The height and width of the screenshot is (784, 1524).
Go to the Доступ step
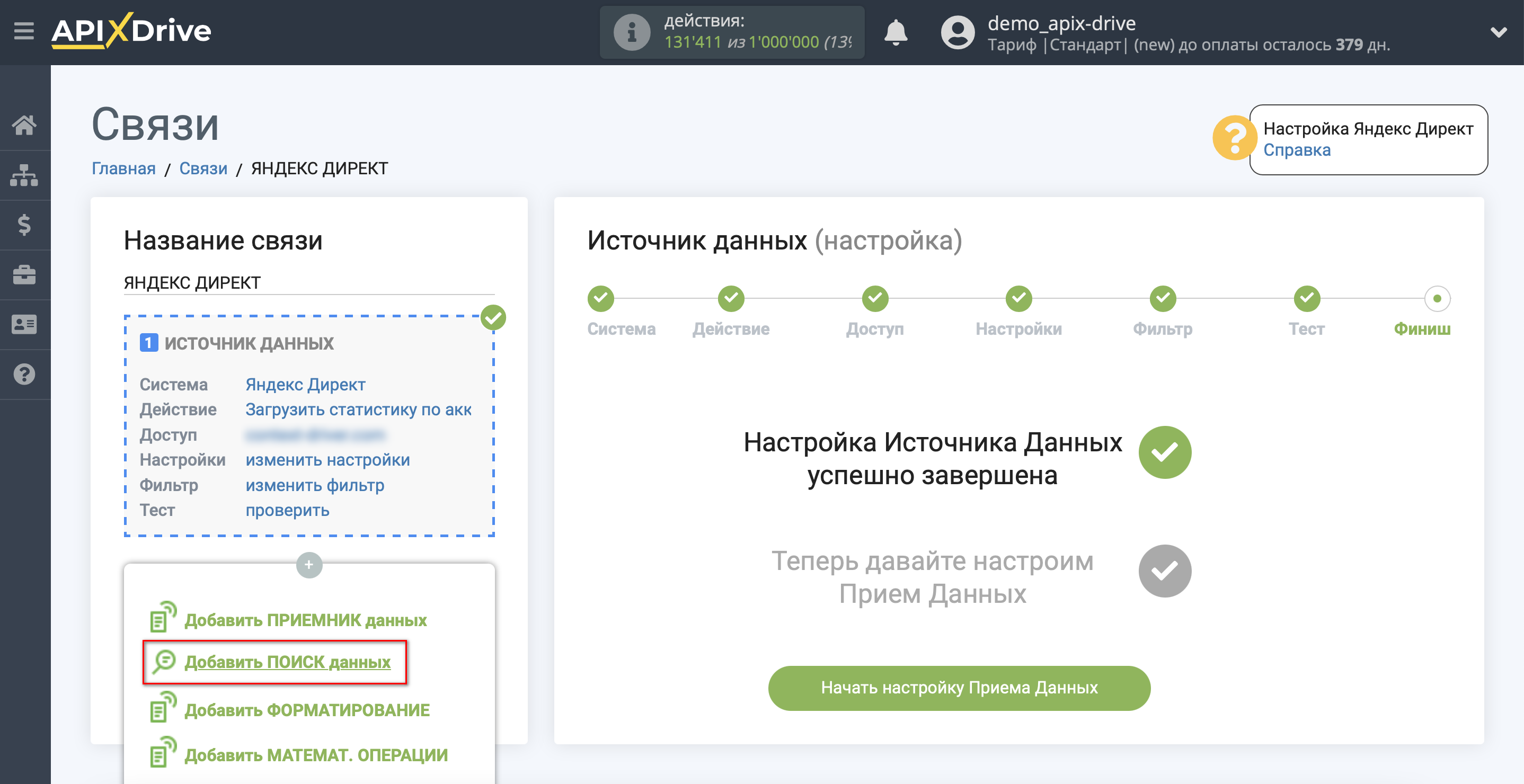coord(875,299)
